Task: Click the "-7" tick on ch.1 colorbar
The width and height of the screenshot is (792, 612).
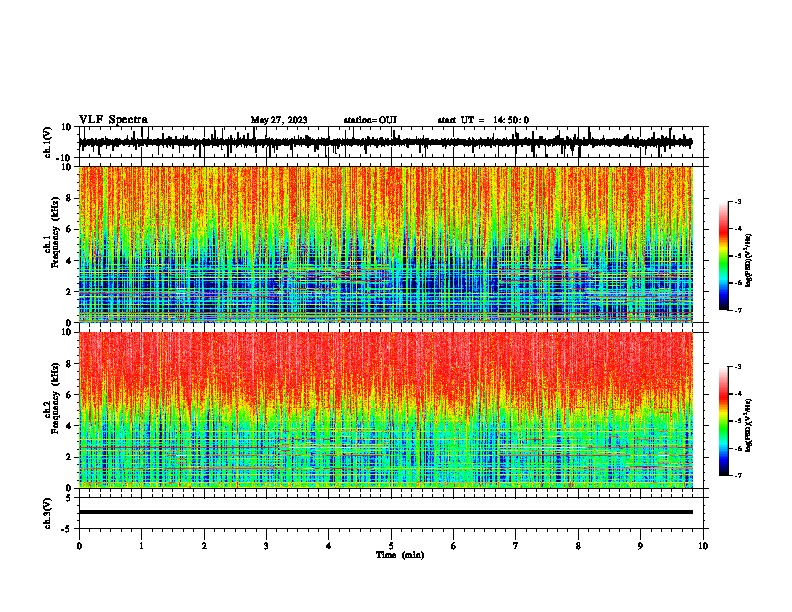Action: [x=738, y=310]
